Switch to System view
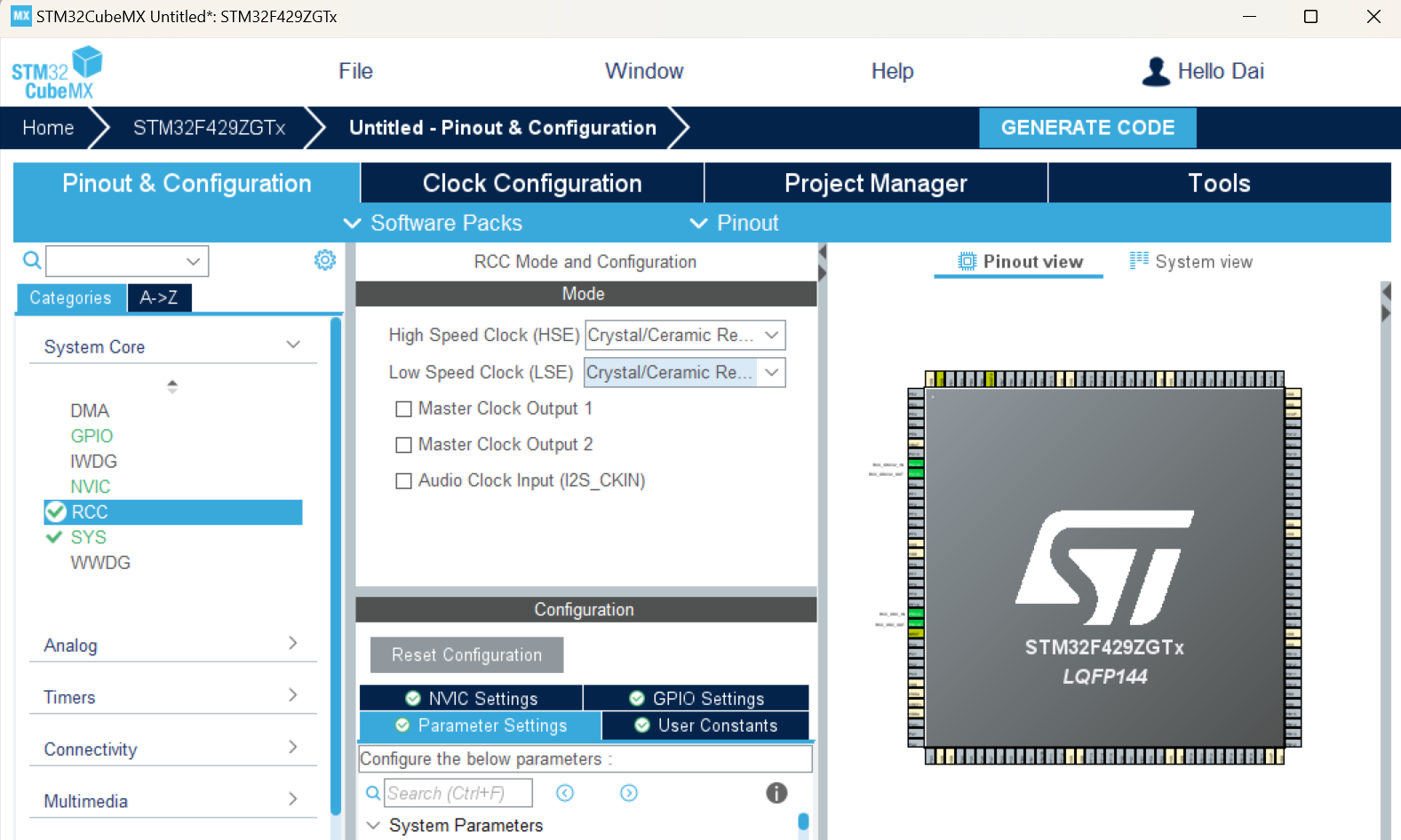 1190,261
